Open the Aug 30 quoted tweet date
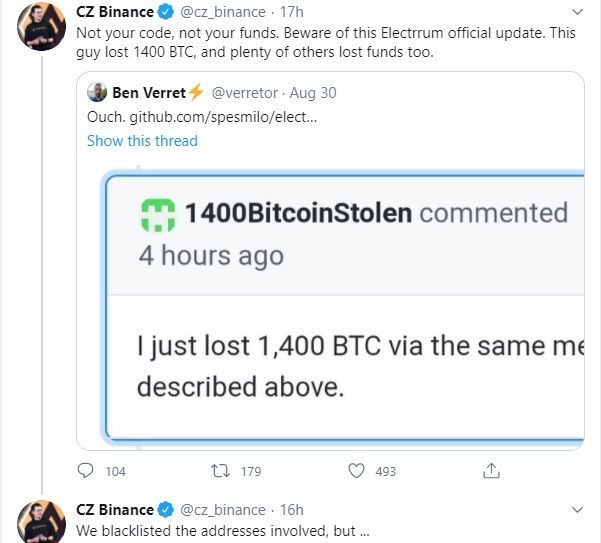 pyautogui.click(x=313, y=93)
